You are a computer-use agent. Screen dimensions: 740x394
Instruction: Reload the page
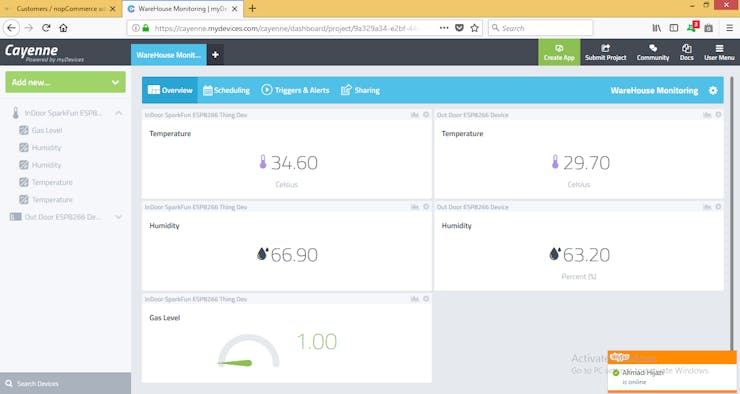click(46, 28)
